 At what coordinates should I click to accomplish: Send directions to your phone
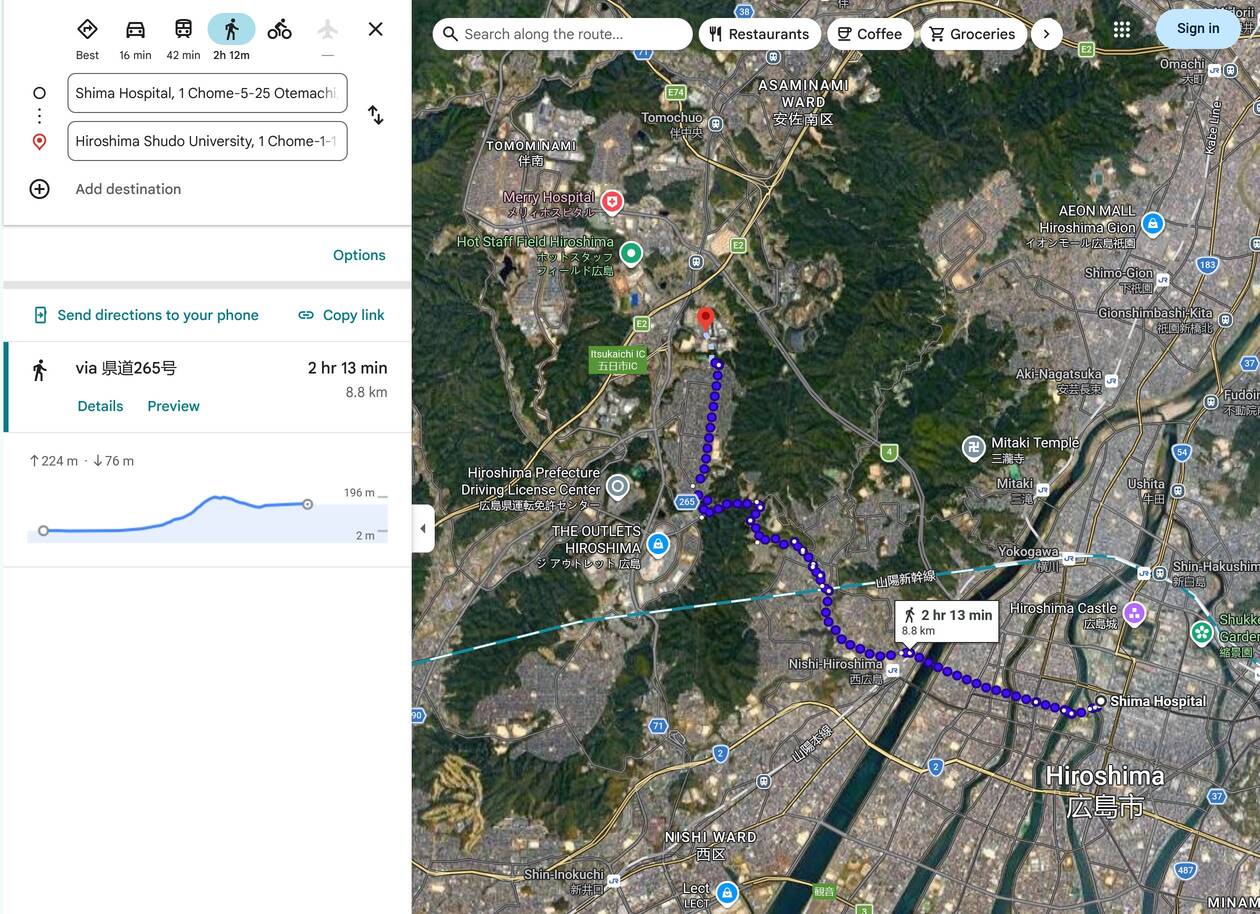pos(146,315)
